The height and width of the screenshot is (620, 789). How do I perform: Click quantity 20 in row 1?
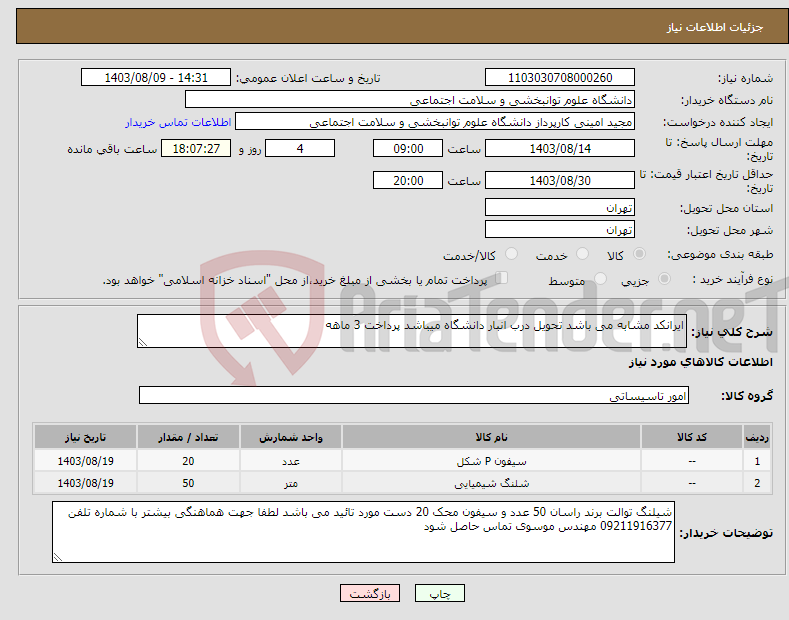point(188,461)
